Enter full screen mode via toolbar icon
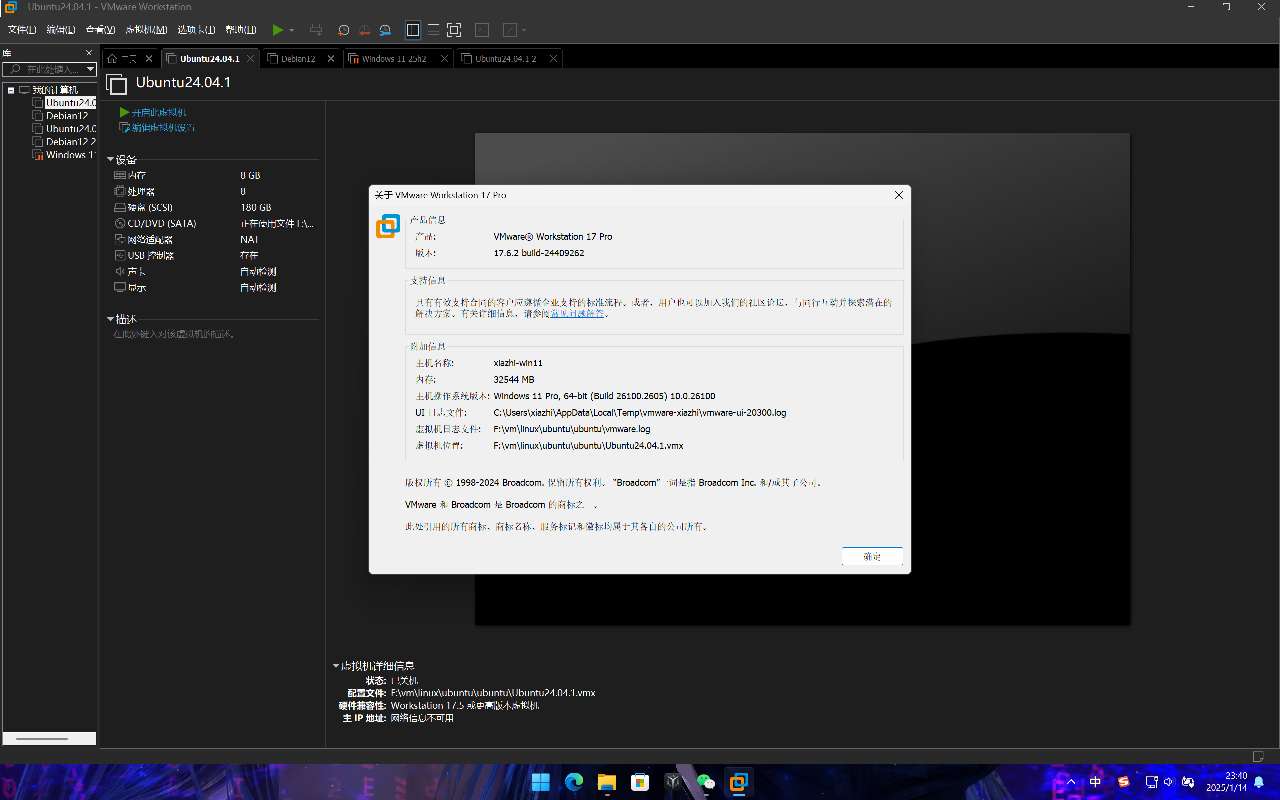Viewport: 1280px width, 800px height. pos(454,30)
